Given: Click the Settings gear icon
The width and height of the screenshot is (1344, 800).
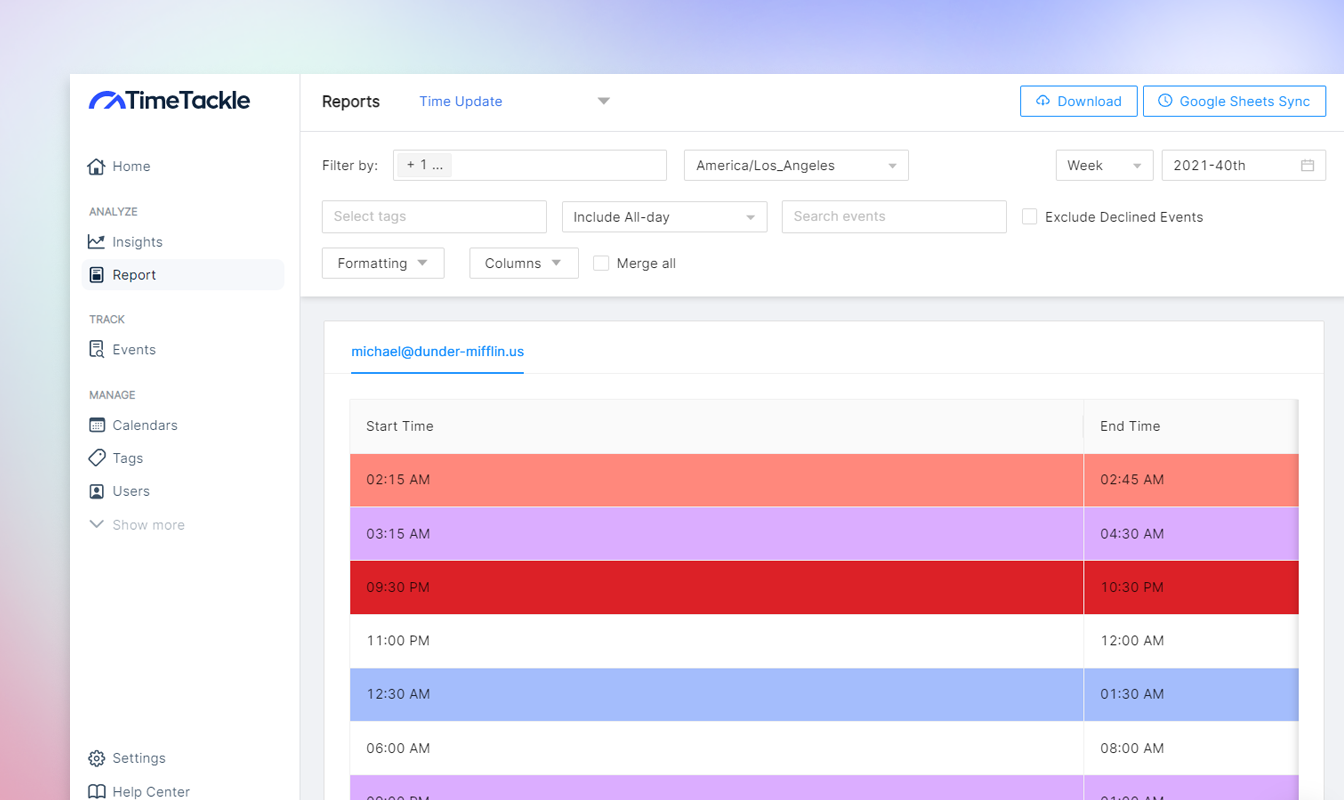Looking at the screenshot, I should (96, 758).
